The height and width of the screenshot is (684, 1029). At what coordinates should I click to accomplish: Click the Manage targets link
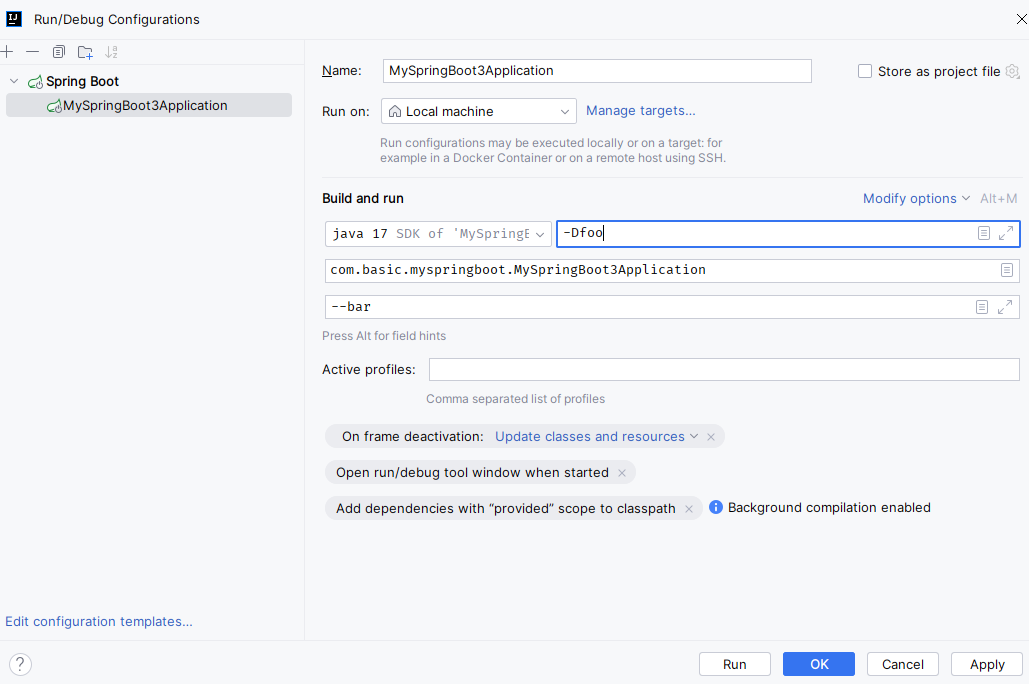tap(640, 110)
